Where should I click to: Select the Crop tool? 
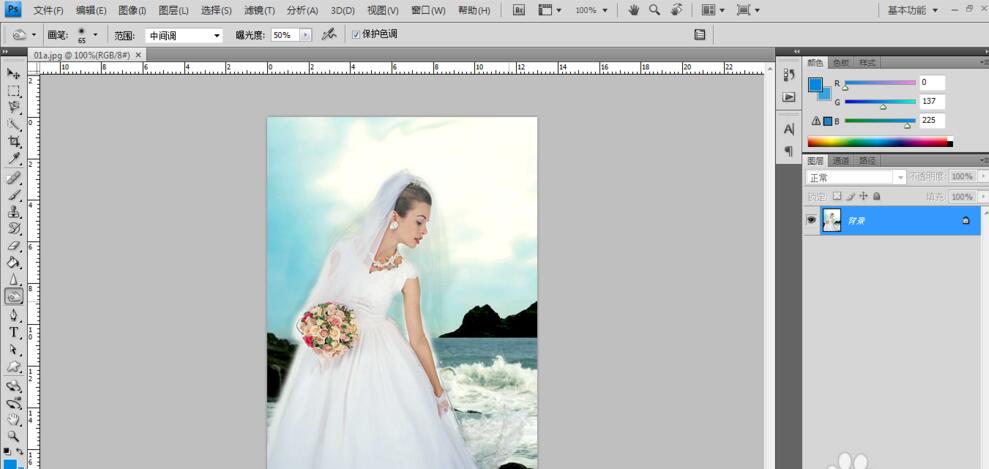pos(14,141)
